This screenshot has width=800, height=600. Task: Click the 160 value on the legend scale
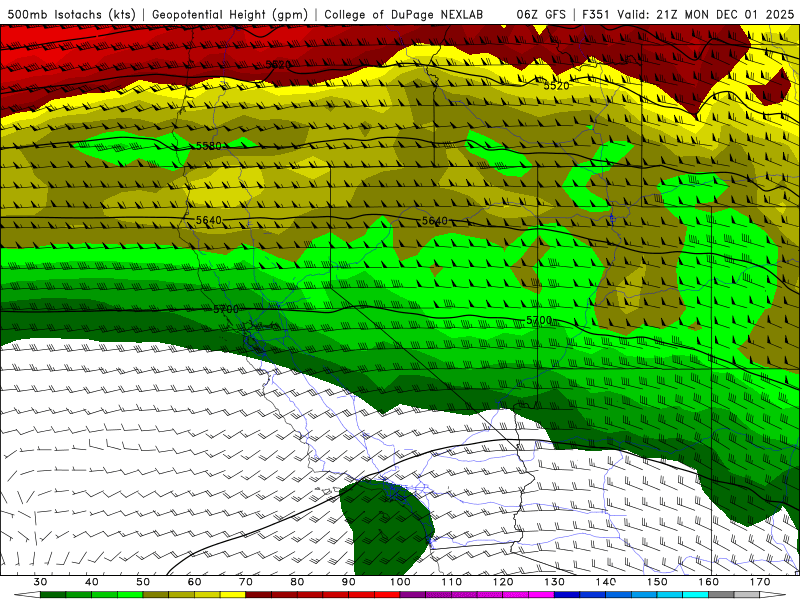[709, 582]
